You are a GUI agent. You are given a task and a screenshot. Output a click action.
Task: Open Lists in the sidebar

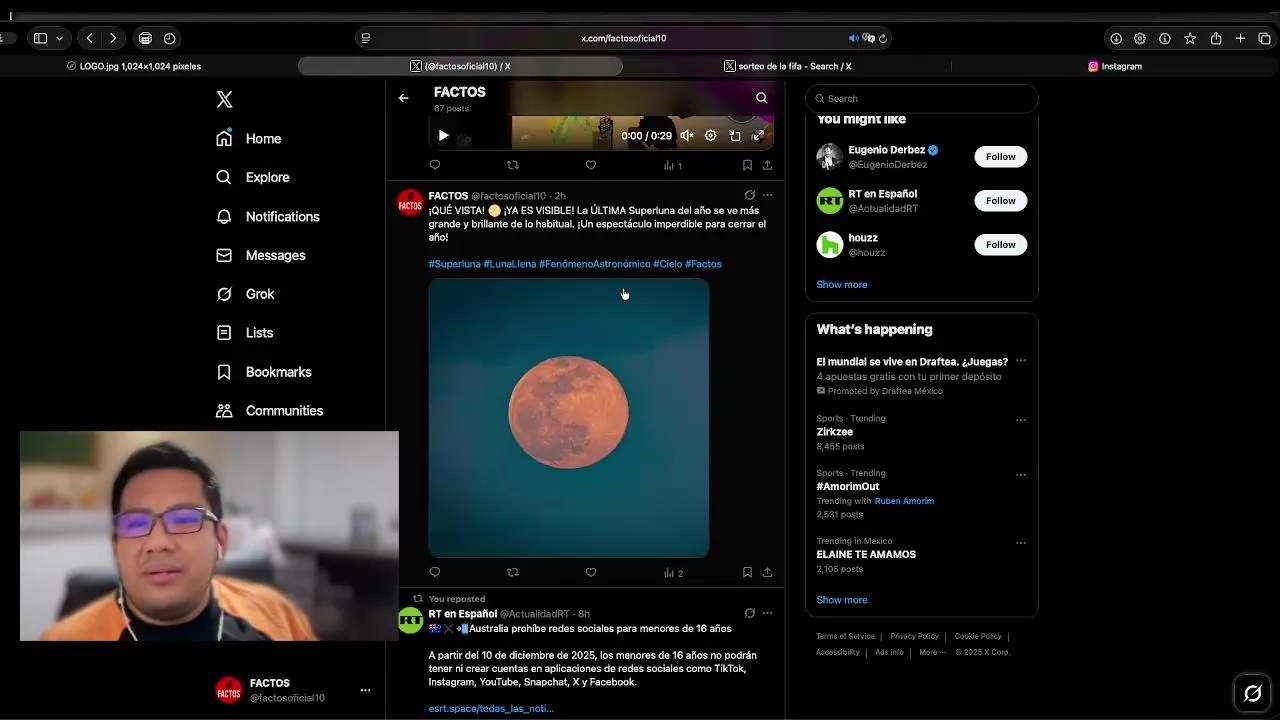point(245,333)
